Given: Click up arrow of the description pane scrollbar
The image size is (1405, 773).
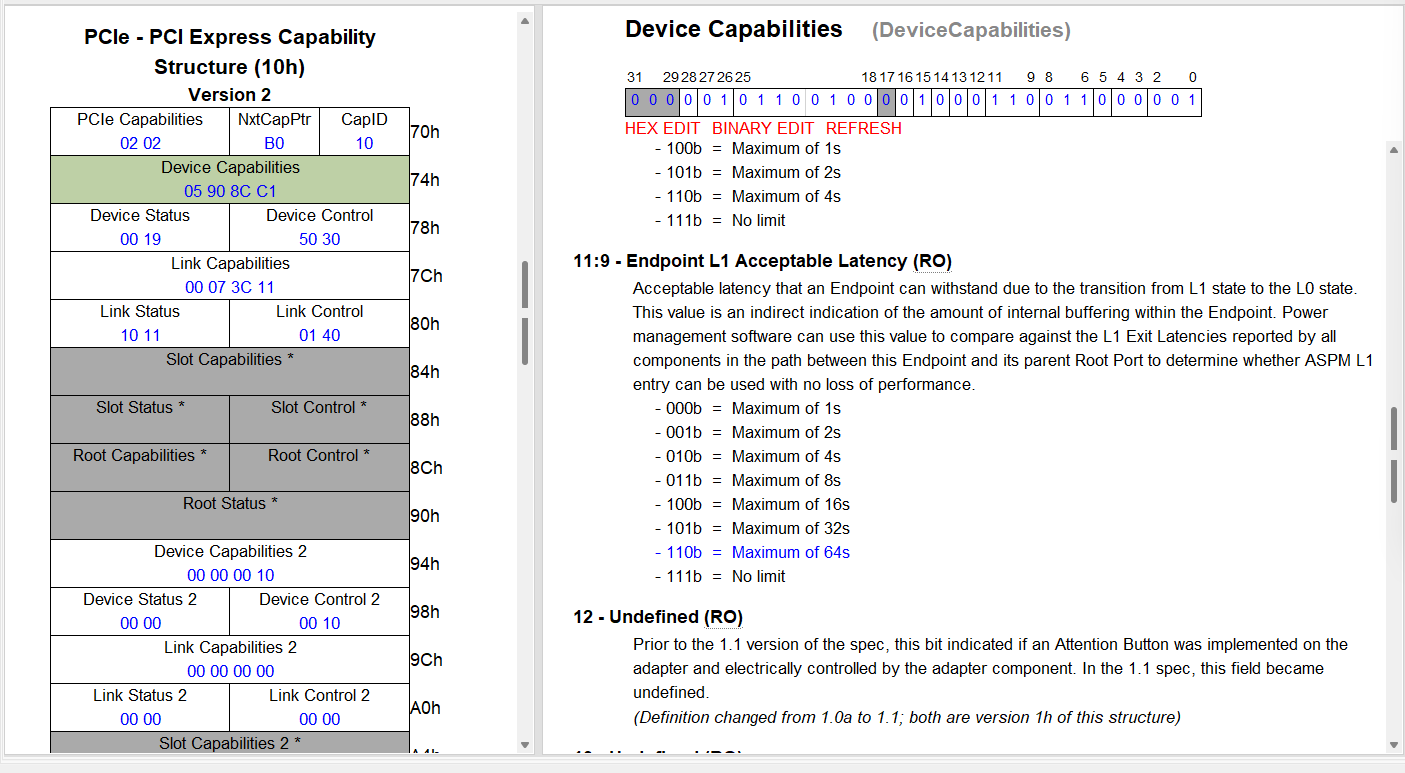Looking at the screenshot, I should pos(1394,149).
